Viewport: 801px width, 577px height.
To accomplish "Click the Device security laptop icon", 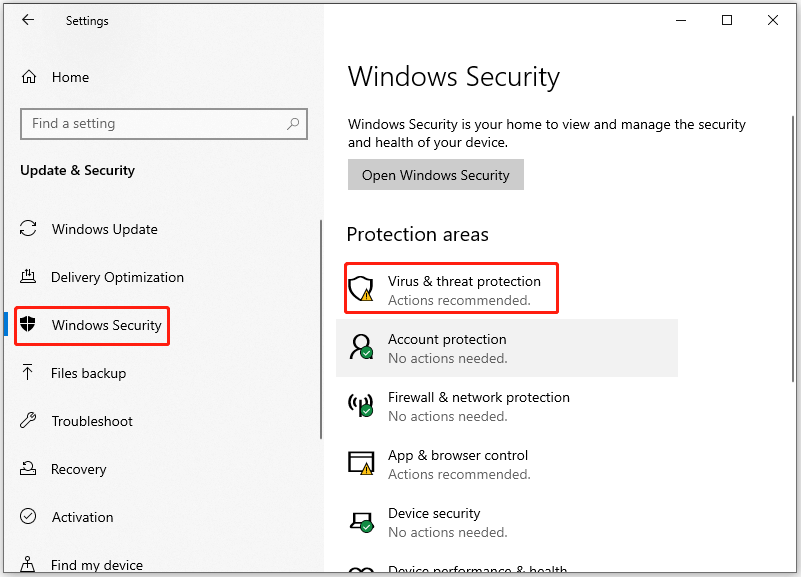I will 360,522.
